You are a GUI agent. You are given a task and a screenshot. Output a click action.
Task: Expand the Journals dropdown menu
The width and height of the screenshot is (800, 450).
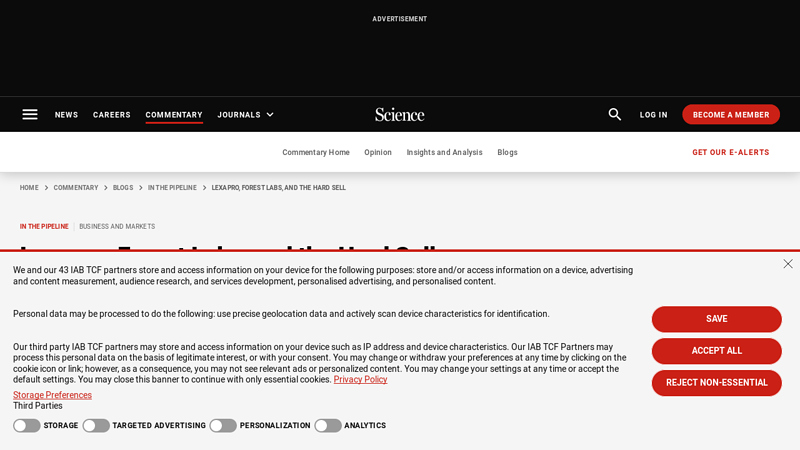pos(245,115)
